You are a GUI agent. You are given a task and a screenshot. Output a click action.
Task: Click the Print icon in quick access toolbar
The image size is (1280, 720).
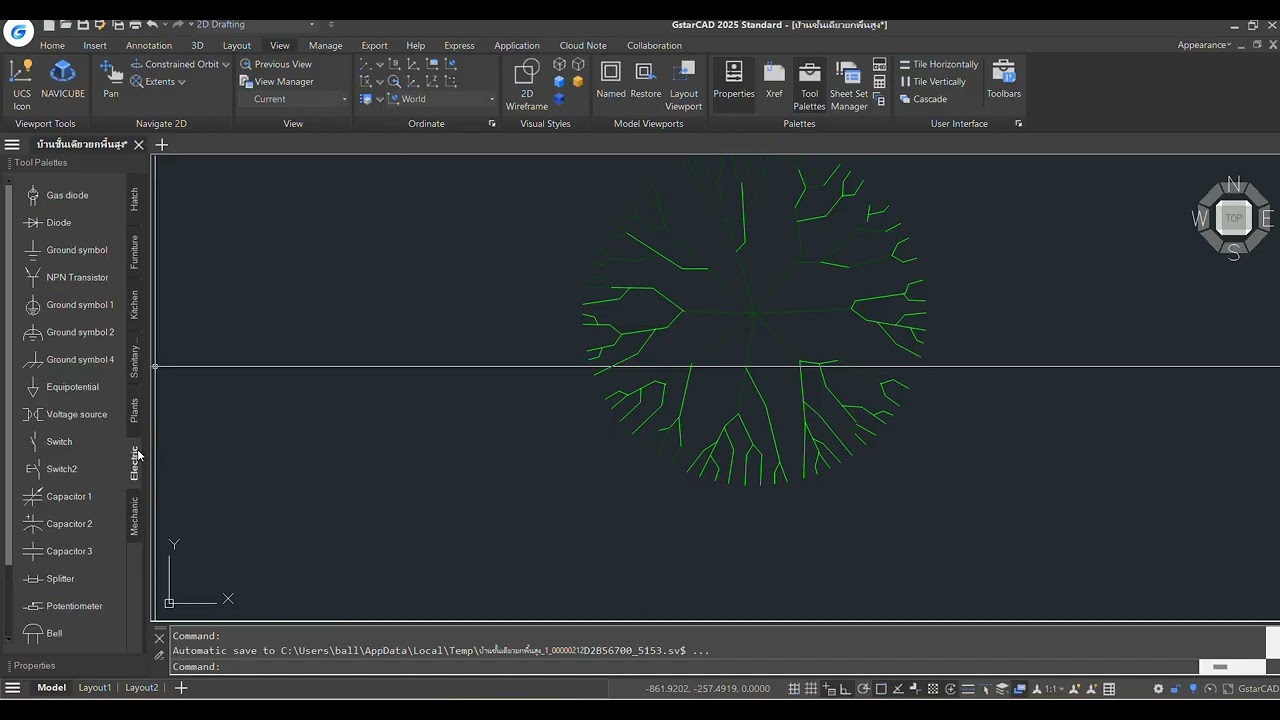134,24
